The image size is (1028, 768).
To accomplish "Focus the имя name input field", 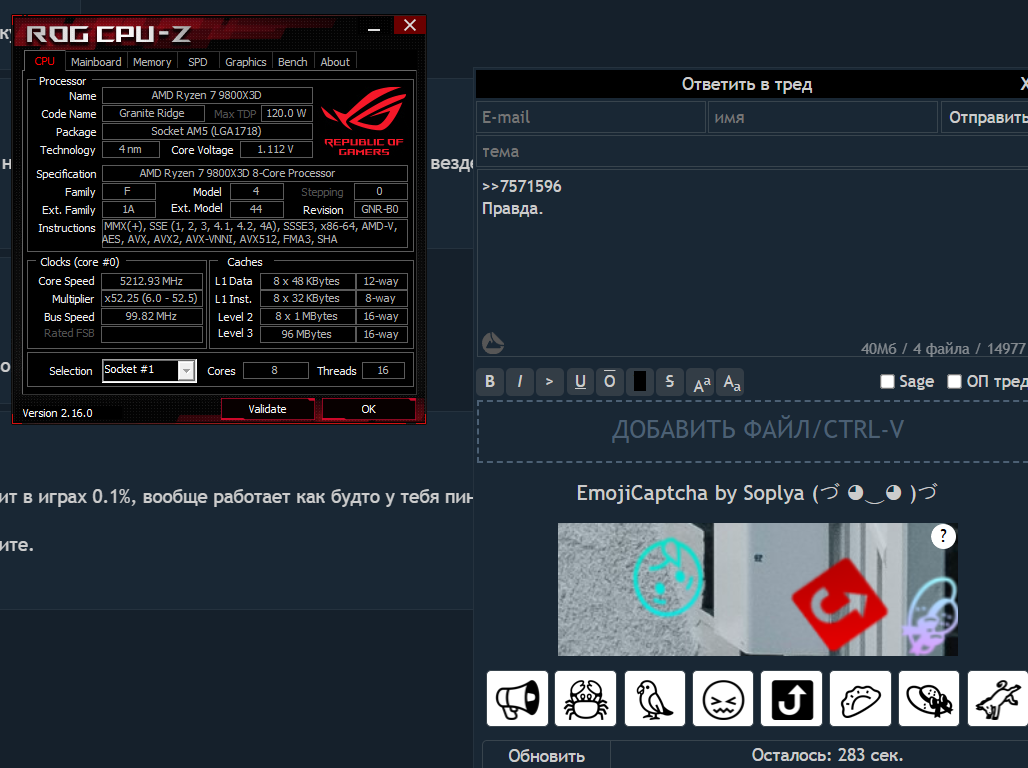I will click(x=823, y=117).
